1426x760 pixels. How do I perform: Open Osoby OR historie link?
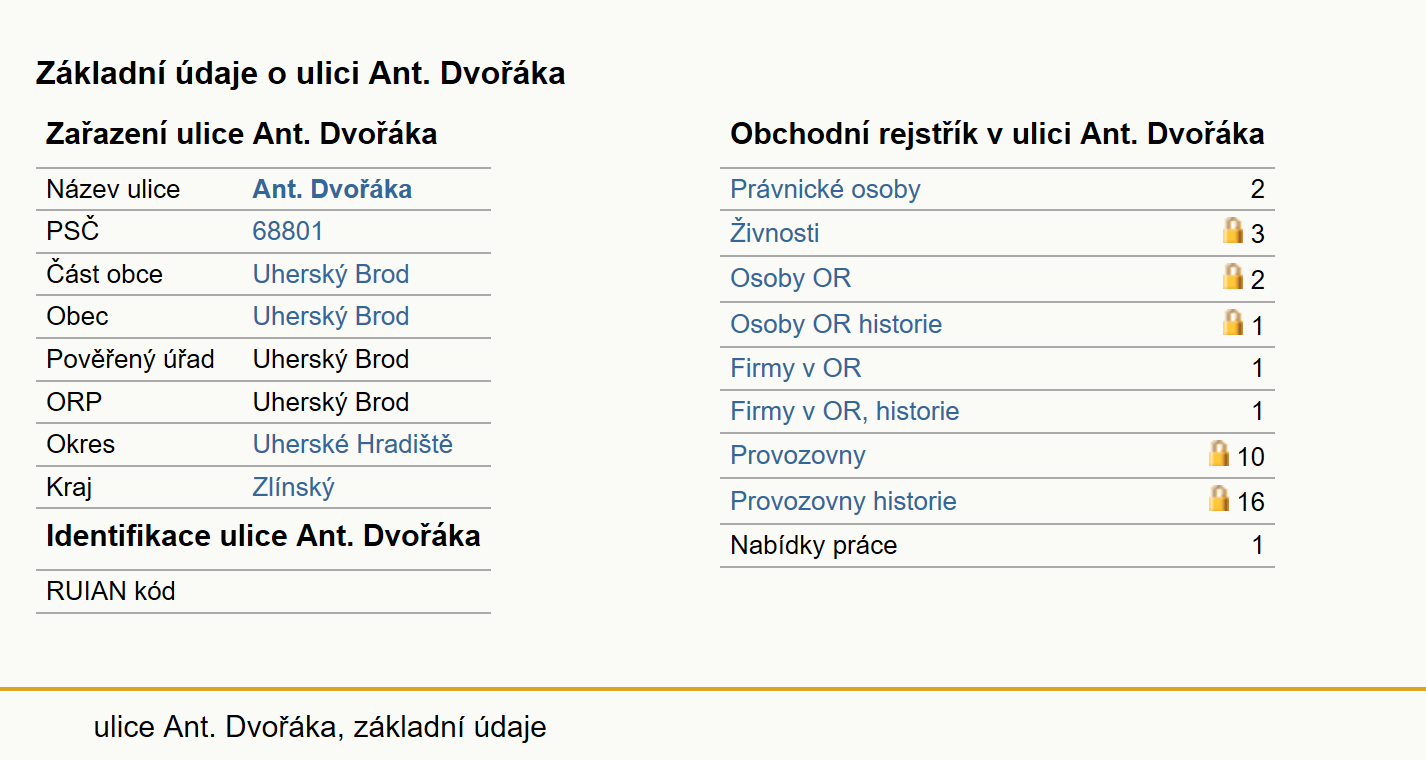coord(836,324)
